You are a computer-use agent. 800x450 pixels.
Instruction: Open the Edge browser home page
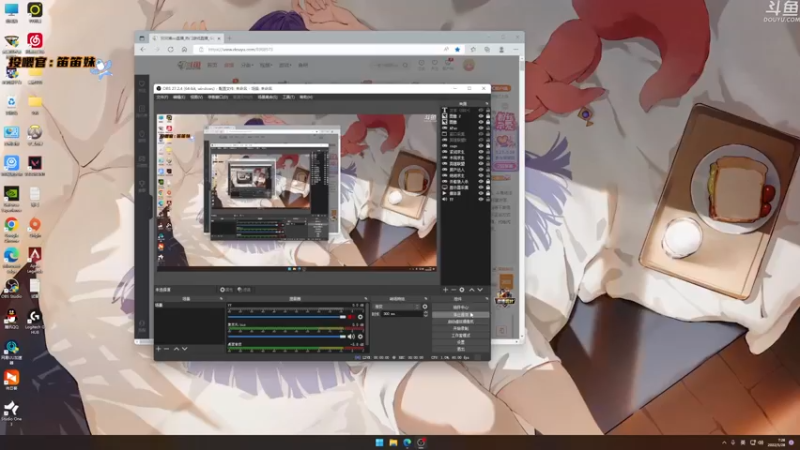coord(184,49)
